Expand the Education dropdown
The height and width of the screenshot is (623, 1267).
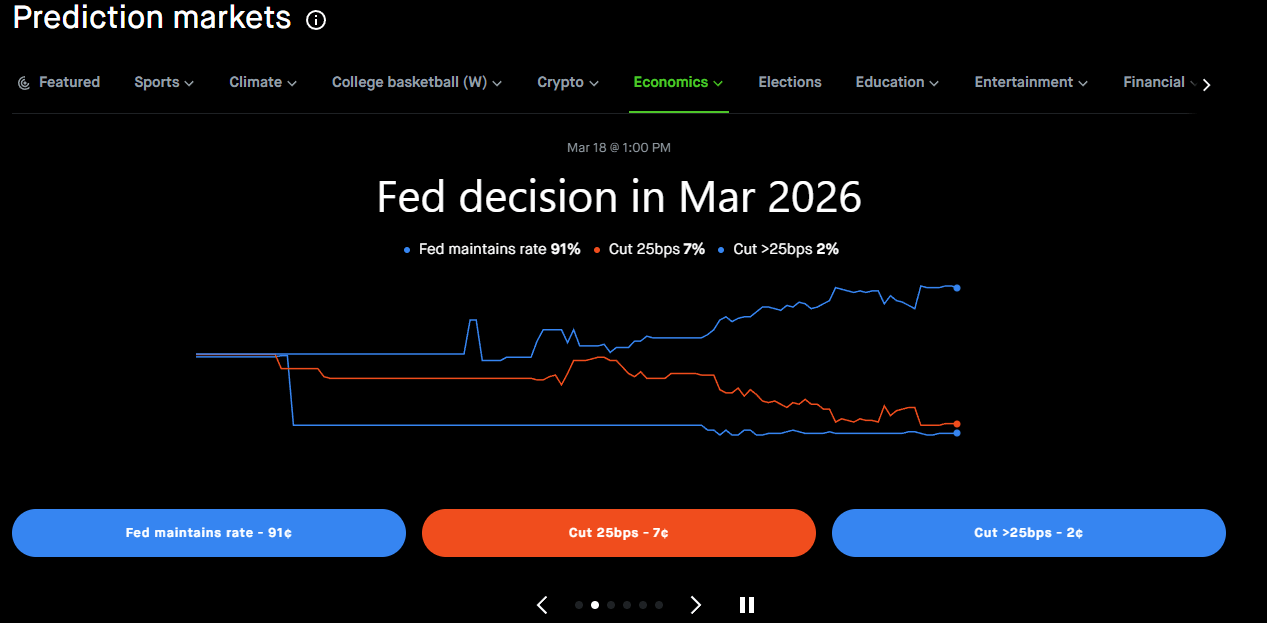click(897, 82)
